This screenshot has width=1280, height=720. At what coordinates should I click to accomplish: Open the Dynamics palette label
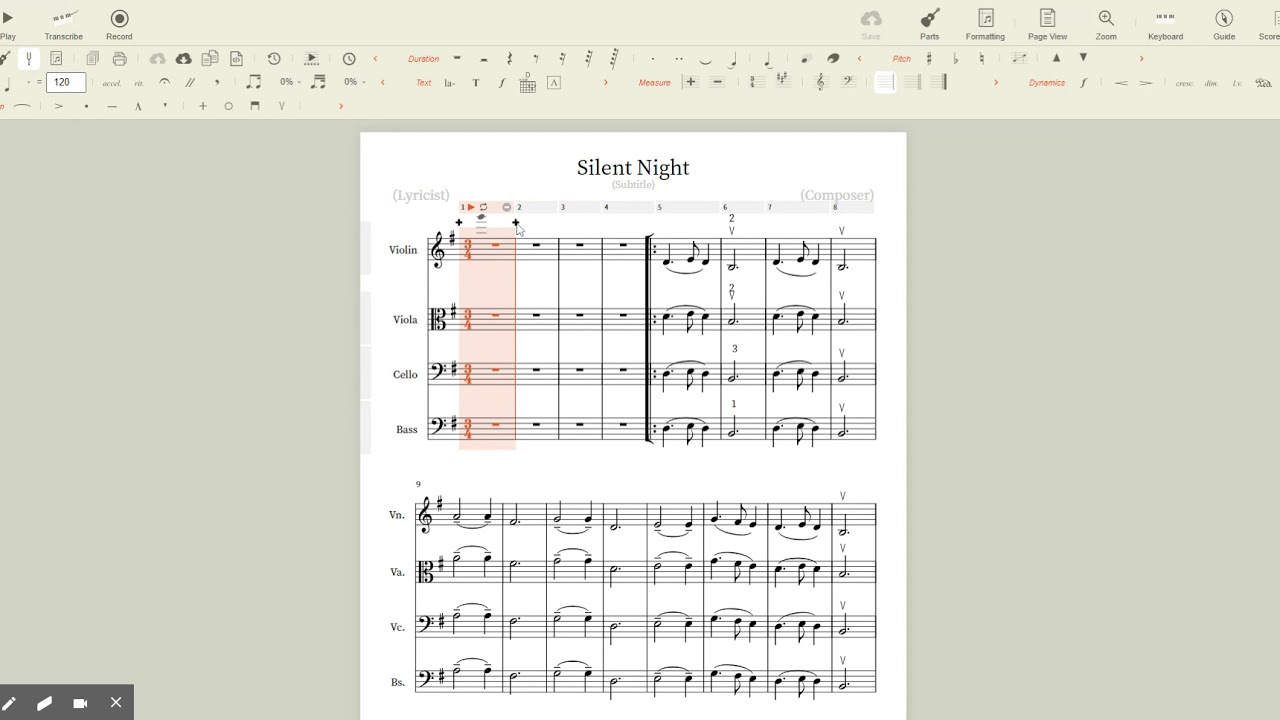click(1047, 83)
